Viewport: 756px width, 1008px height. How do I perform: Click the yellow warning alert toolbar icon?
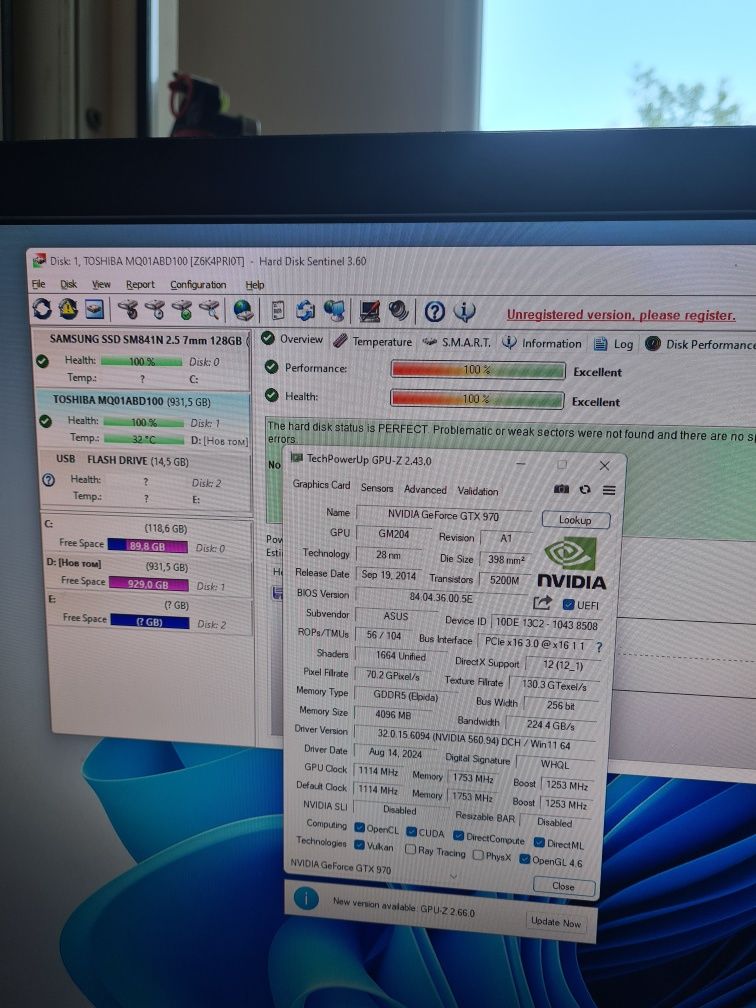[68, 309]
